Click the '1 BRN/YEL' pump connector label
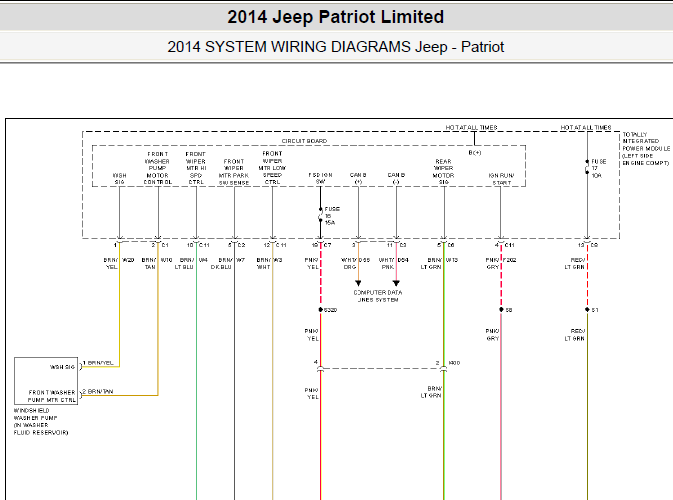 (98, 363)
